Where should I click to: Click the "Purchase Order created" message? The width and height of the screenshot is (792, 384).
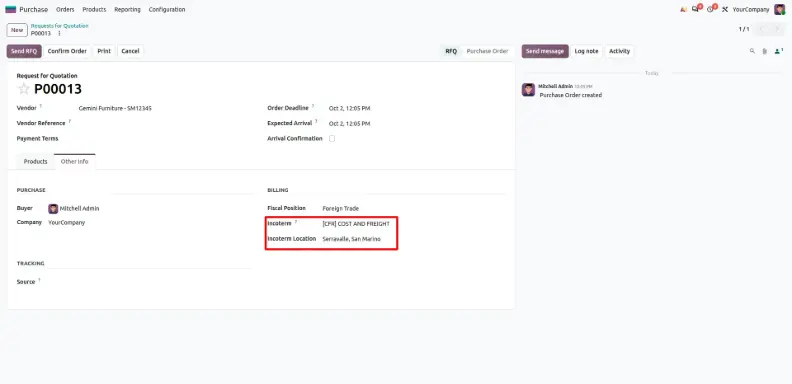(x=570, y=95)
